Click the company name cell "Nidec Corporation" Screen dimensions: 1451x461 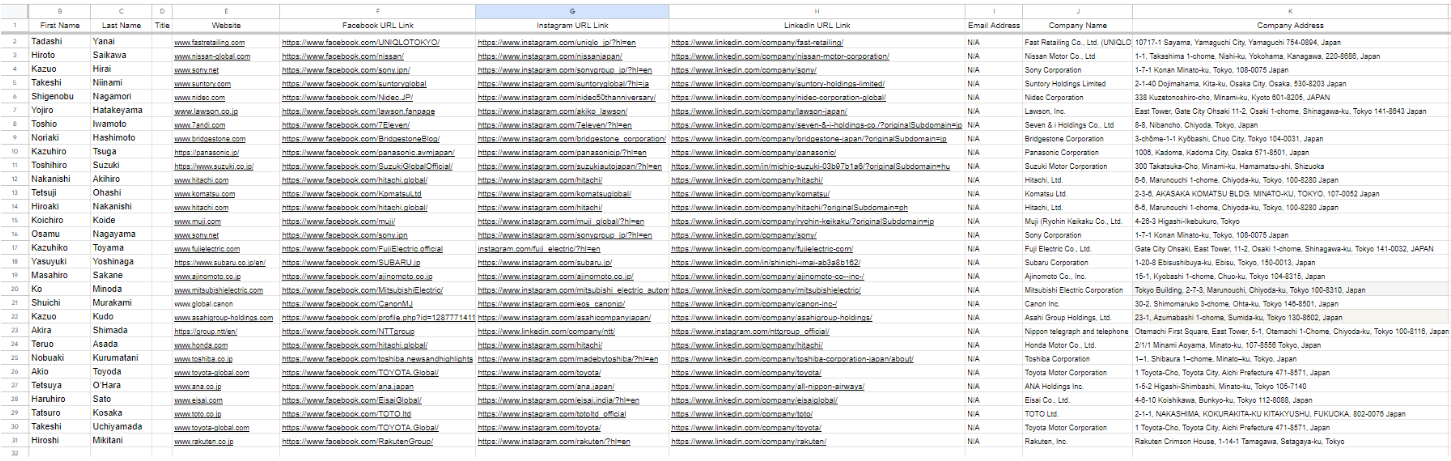(1077, 98)
